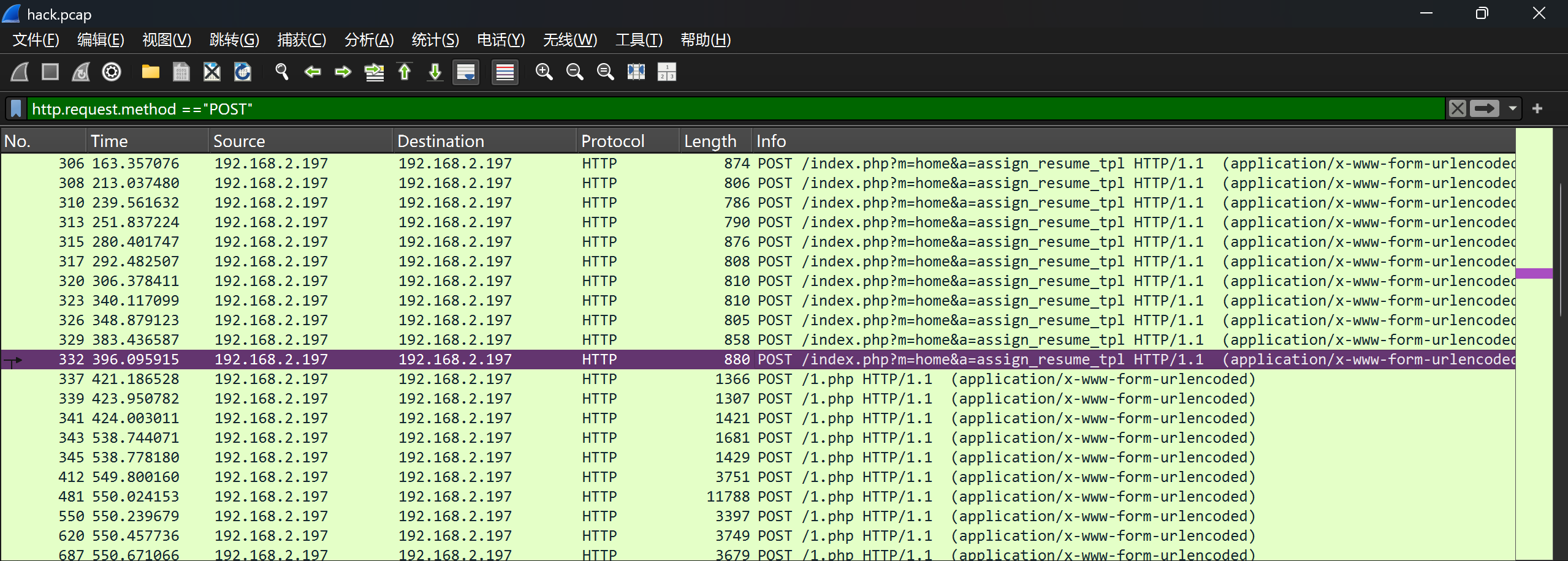Zoom in main window text
The image size is (1568, 561).
tap(544, 72)
